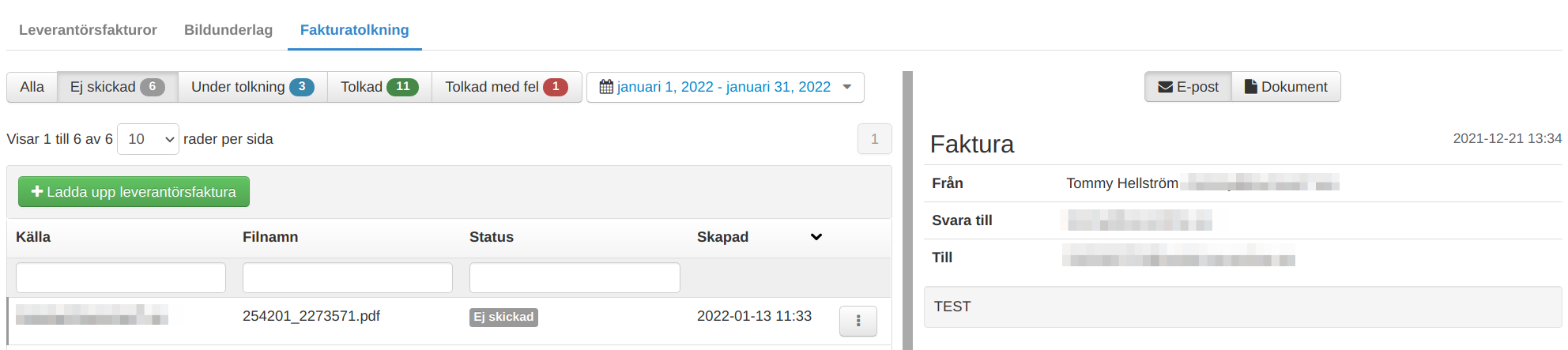Click the calendar icon in date range
The height and width of the screenshot is (350, 1568).
pos(606,87)
